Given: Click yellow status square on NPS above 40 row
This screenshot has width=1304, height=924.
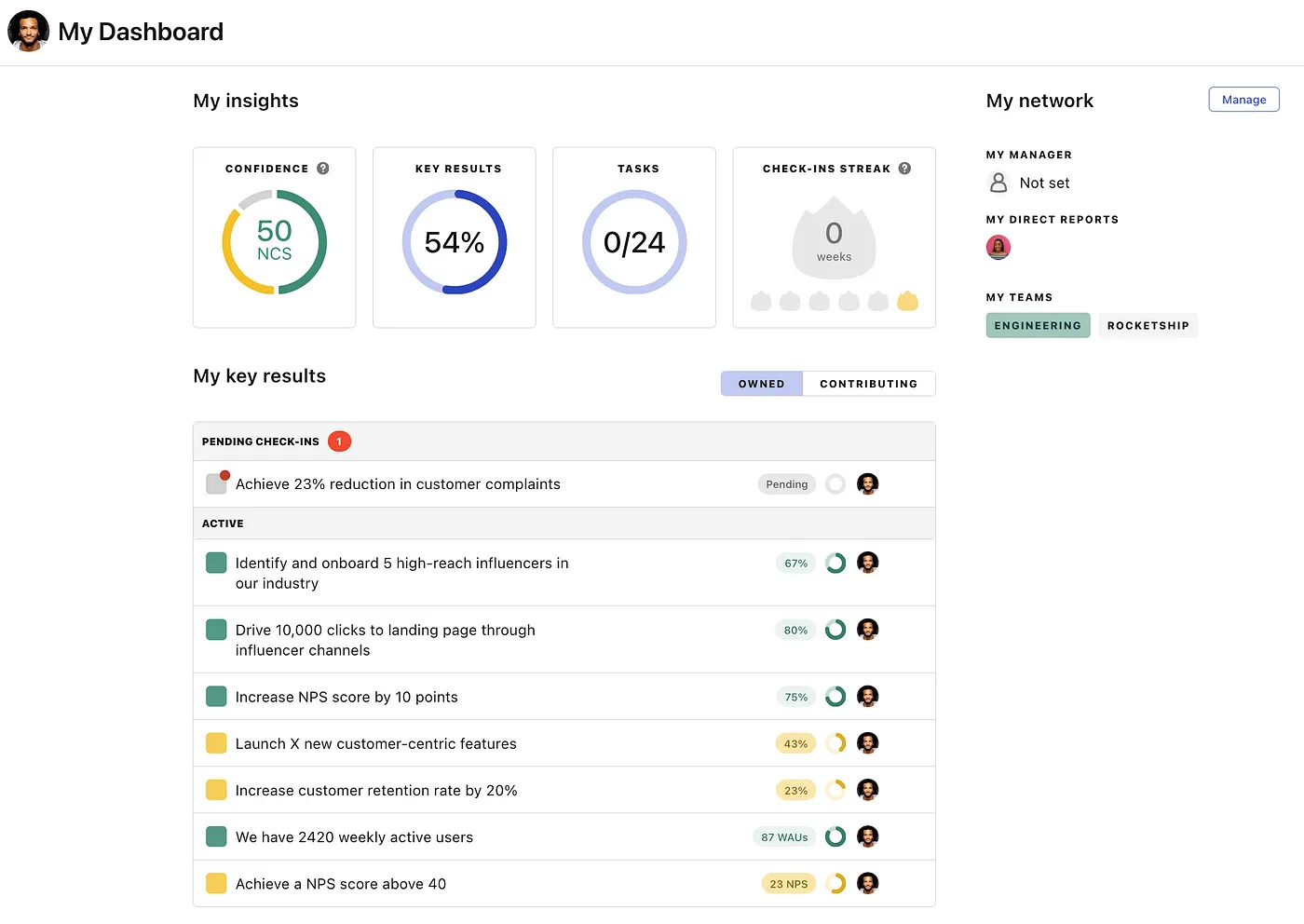Looking at the screenshot, I should point(216,883).
